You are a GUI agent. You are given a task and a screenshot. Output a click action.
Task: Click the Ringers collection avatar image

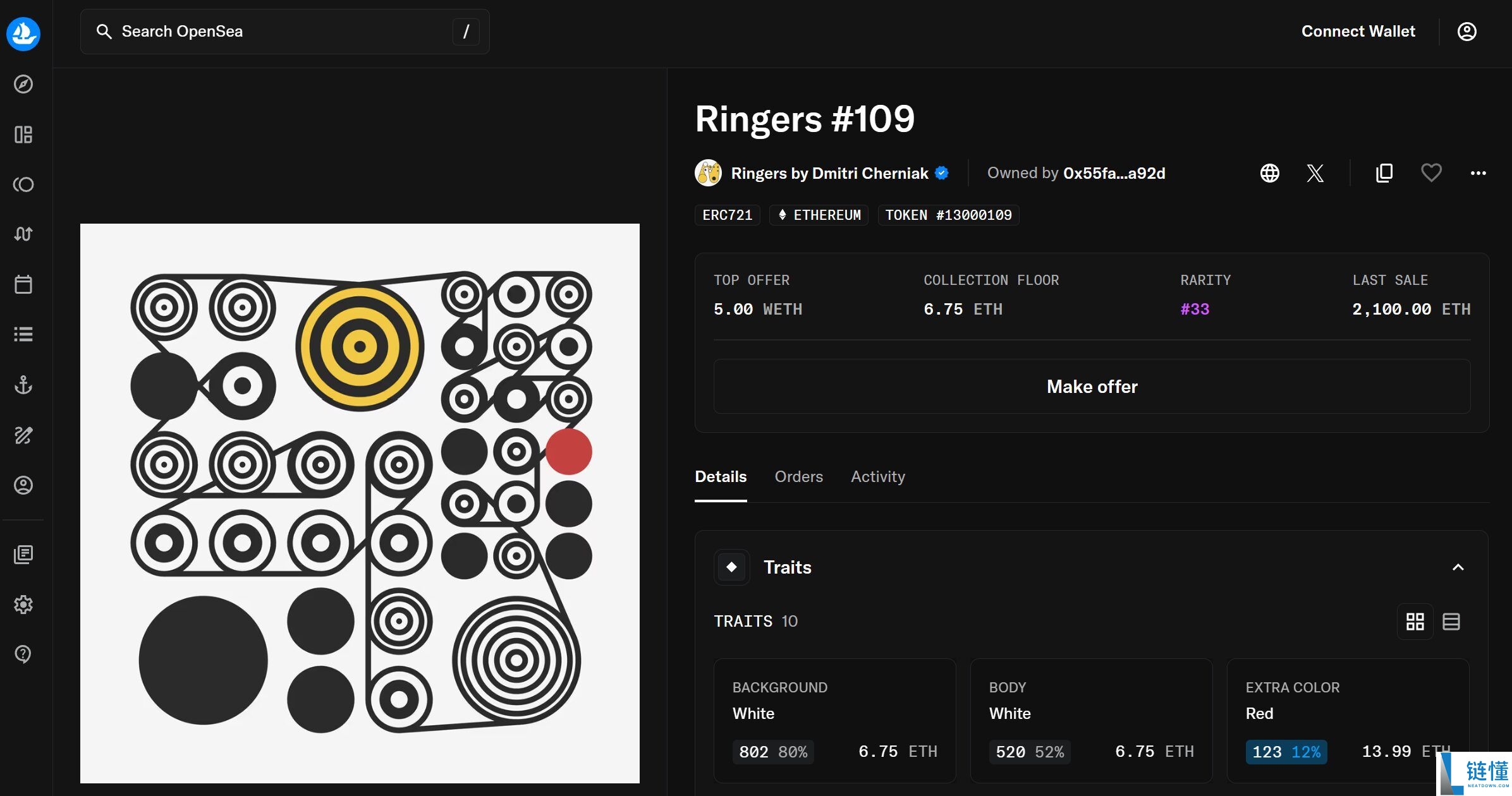click(x=708, y=173)
